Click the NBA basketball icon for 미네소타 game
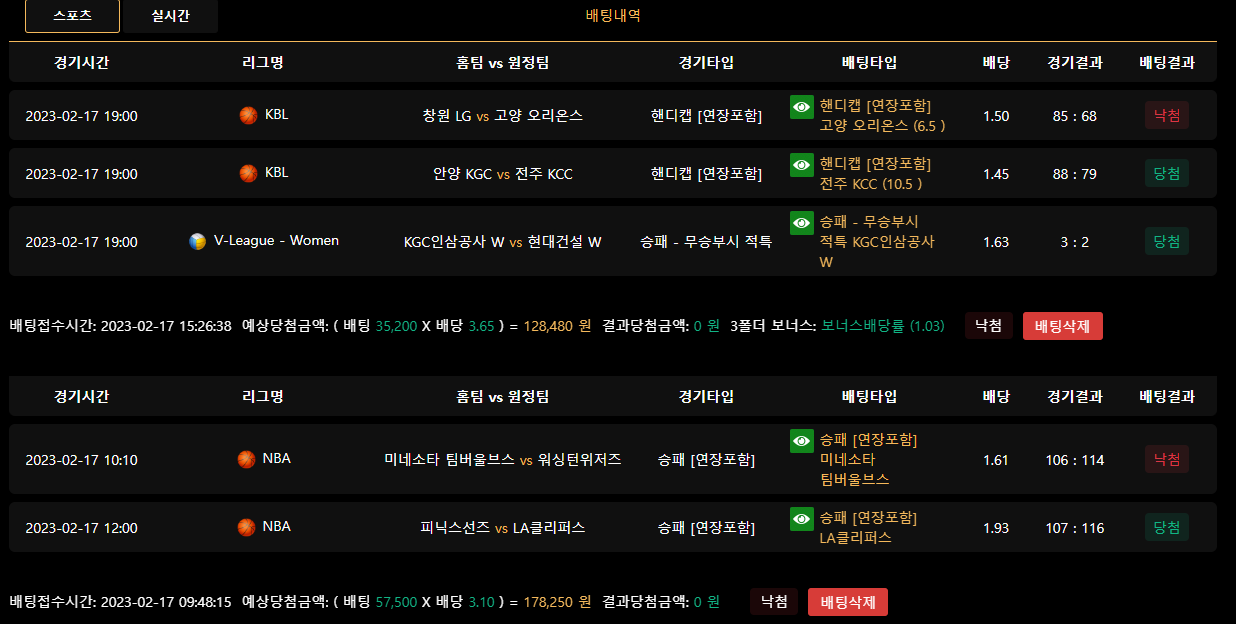1236x624 pixels. [x=246, y=459]
